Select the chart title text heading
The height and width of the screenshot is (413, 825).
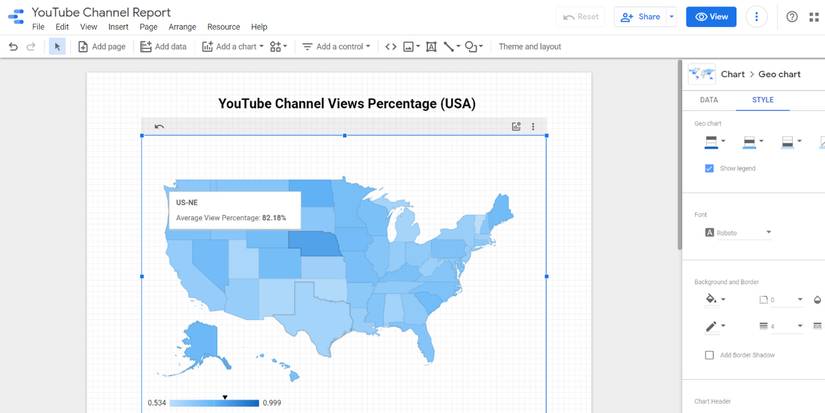point(347,104)
